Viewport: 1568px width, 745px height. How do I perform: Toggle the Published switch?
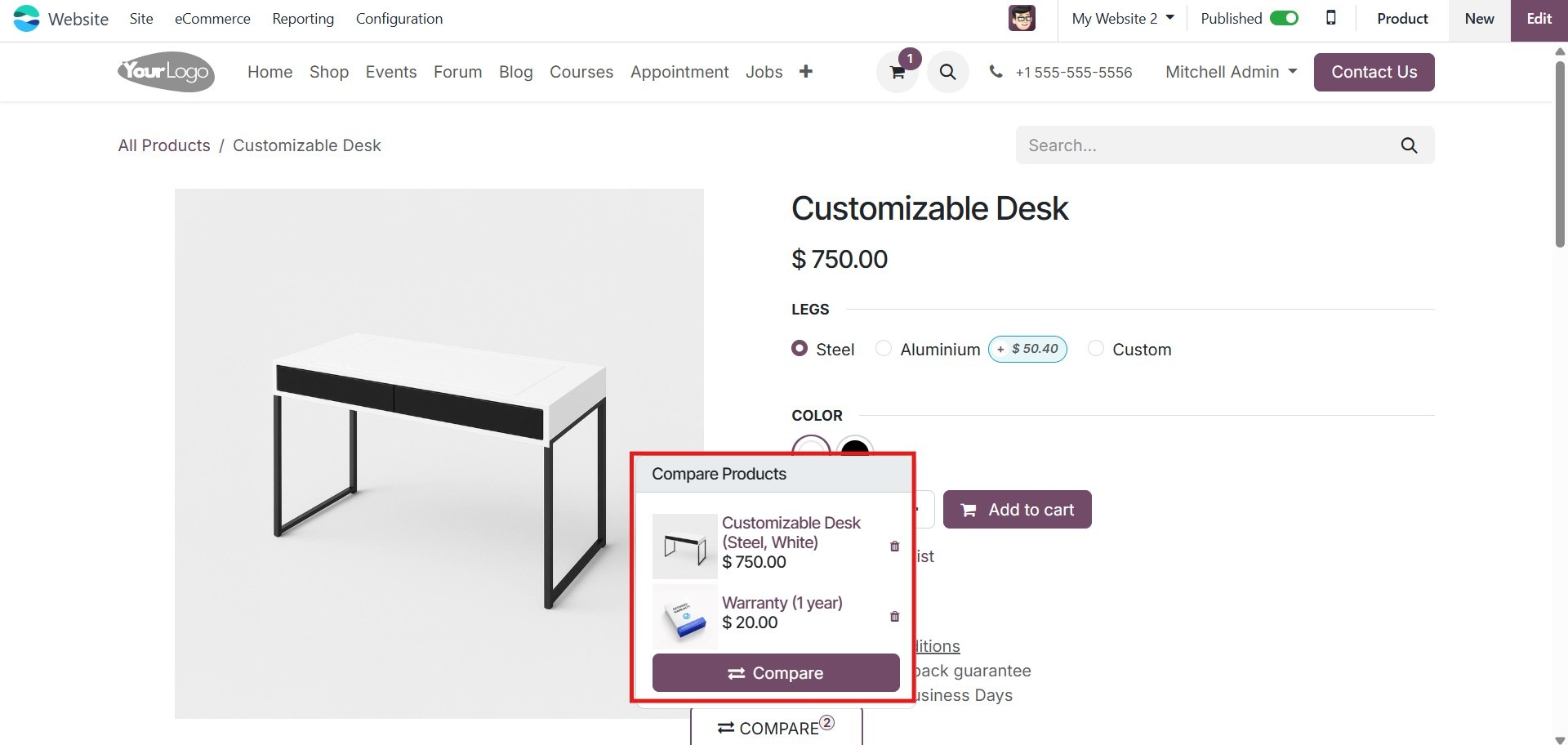(1284, 18)
